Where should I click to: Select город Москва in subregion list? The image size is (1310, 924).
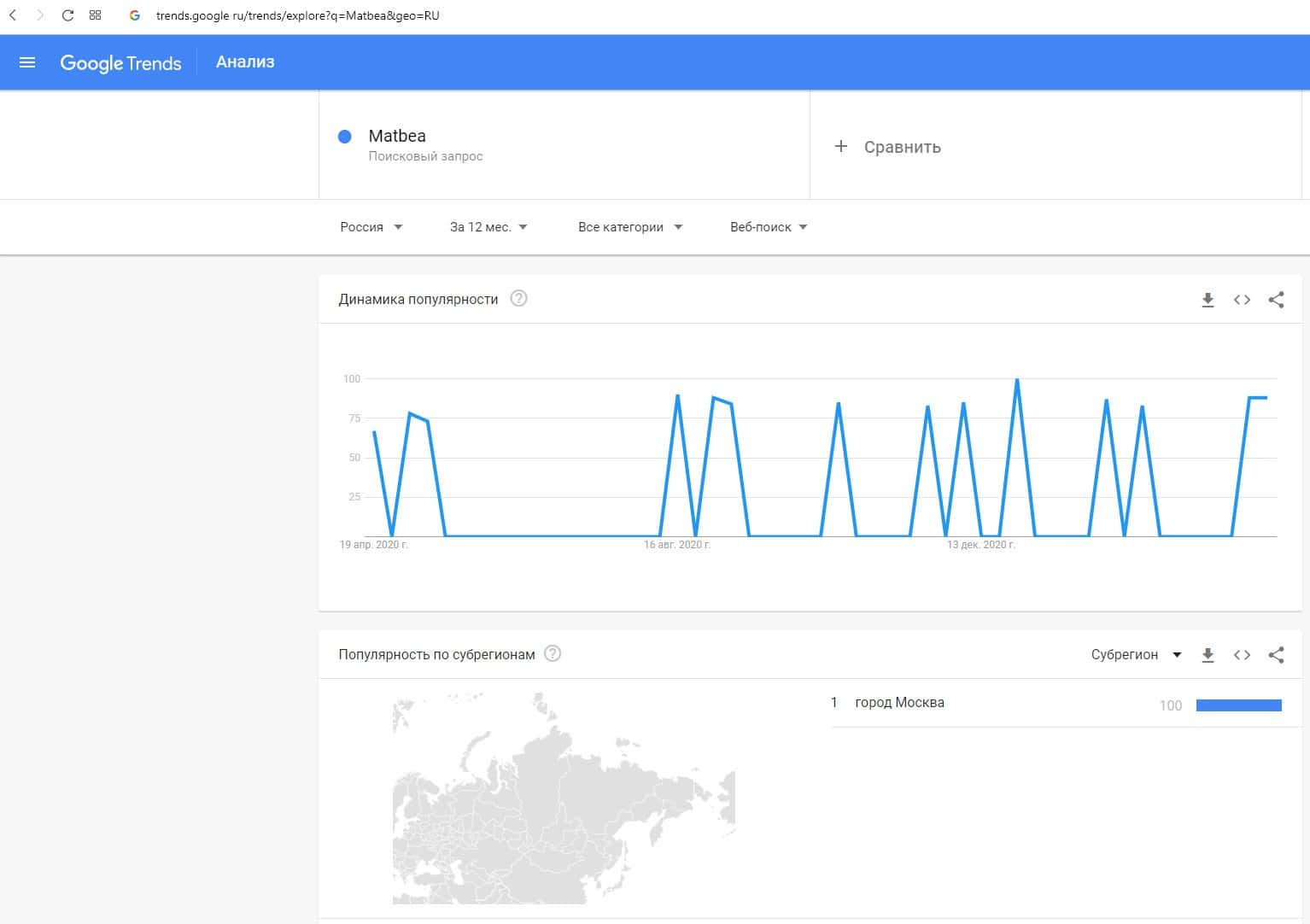point(899,703)
